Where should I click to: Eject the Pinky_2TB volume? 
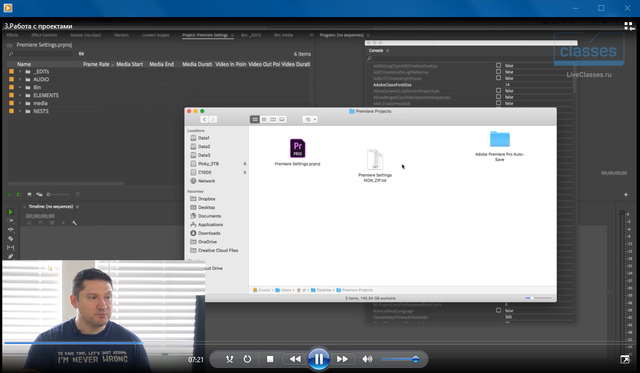click(244, 164)
